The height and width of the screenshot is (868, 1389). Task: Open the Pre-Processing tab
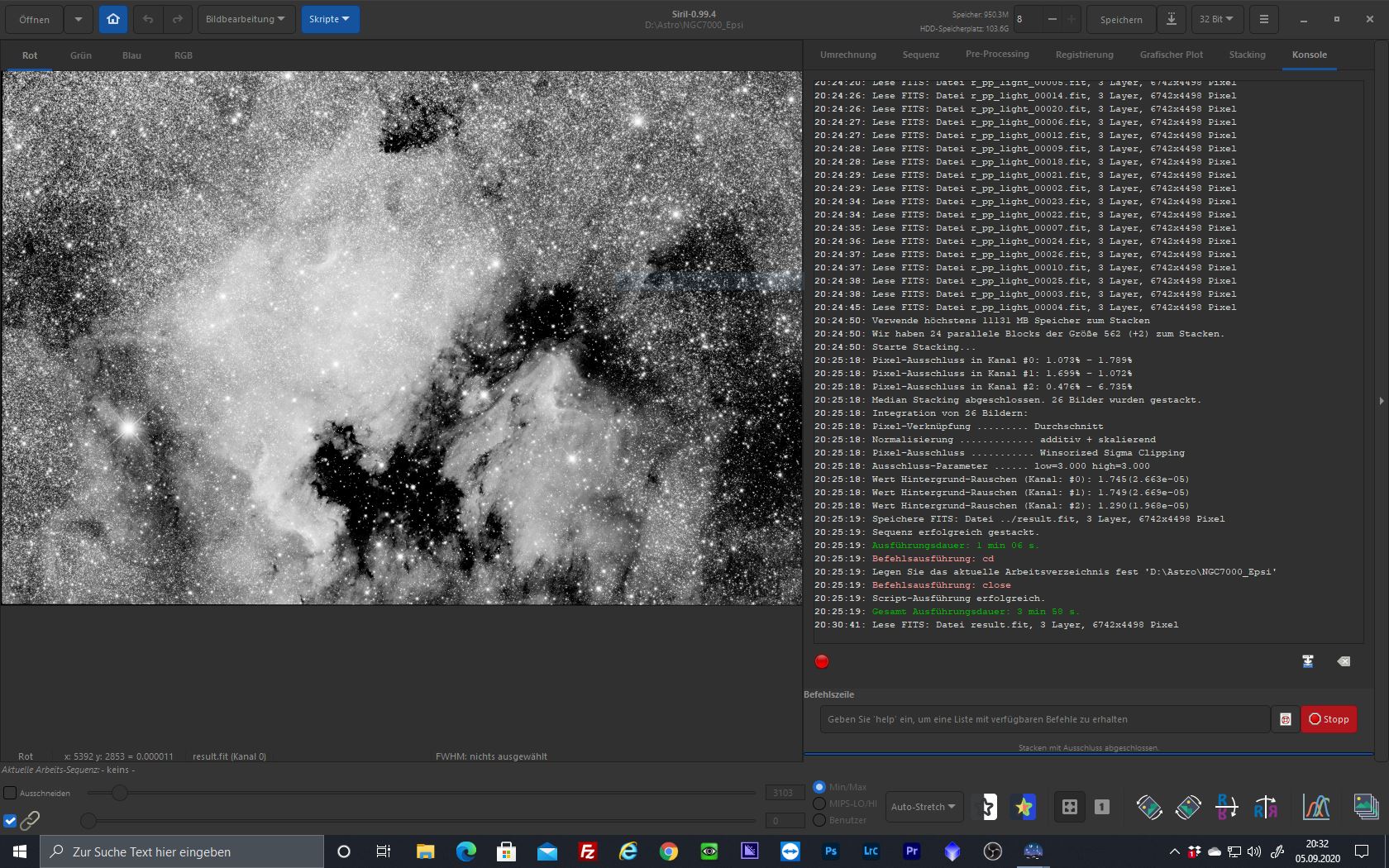click(997, 55)
